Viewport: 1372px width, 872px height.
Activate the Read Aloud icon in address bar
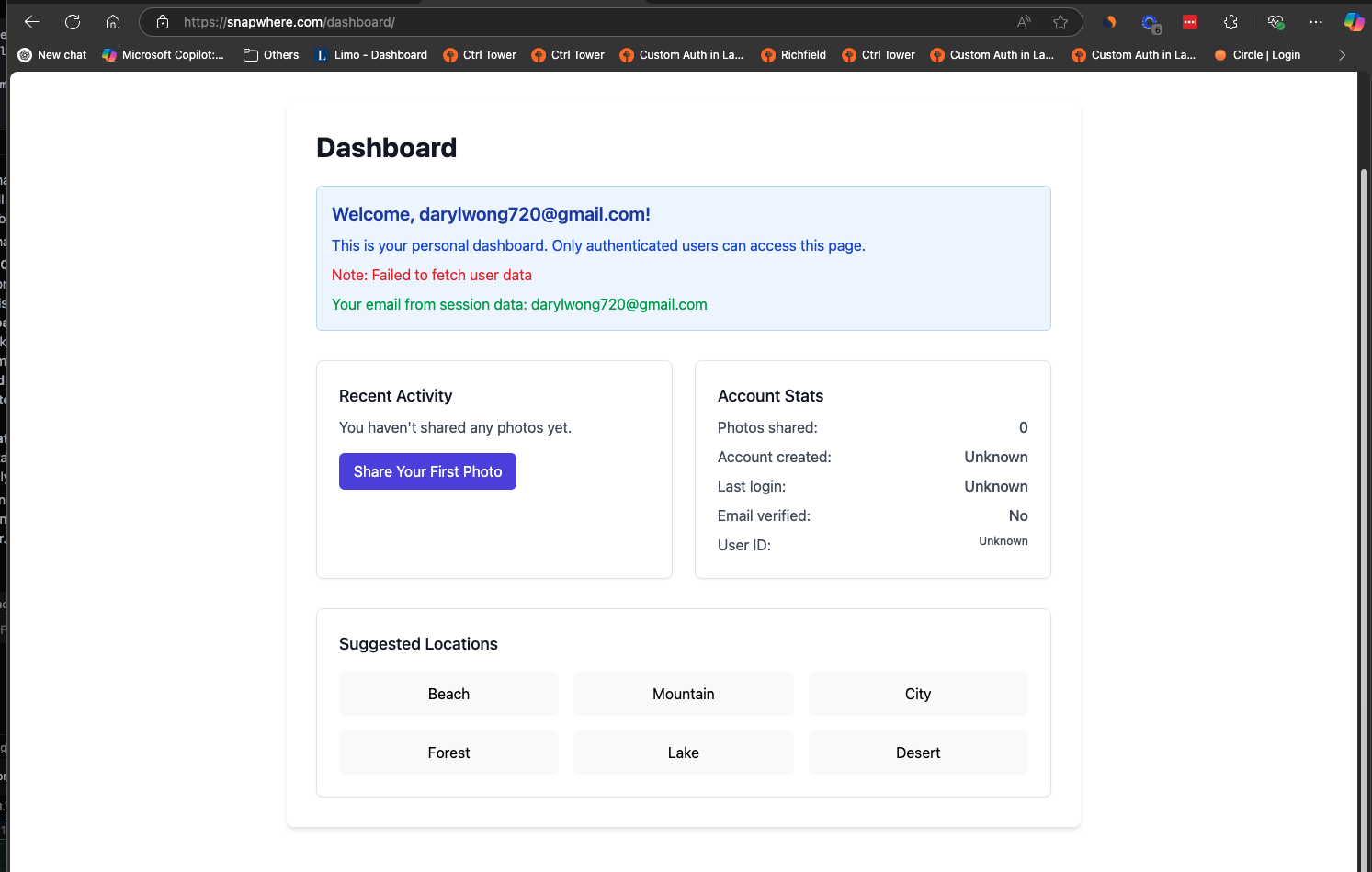[x=1024, y=22]
